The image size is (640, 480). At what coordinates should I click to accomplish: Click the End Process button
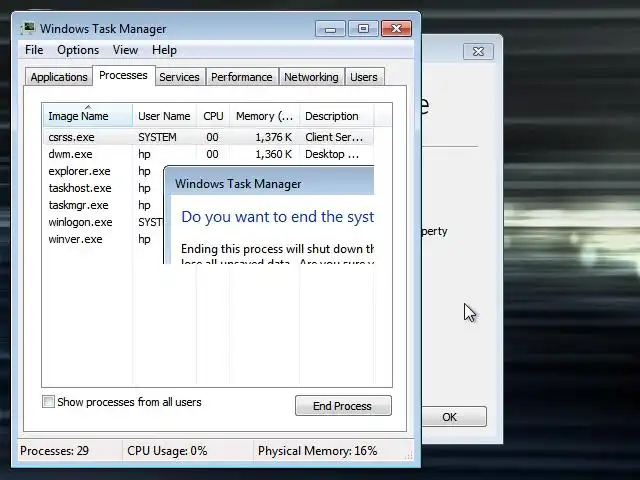343,406
